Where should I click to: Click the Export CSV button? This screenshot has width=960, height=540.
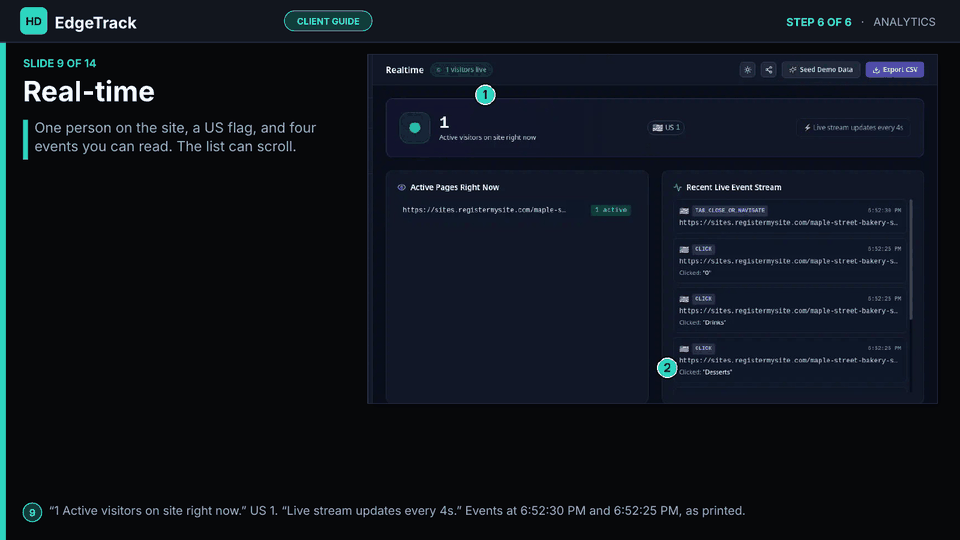(895, 70)
